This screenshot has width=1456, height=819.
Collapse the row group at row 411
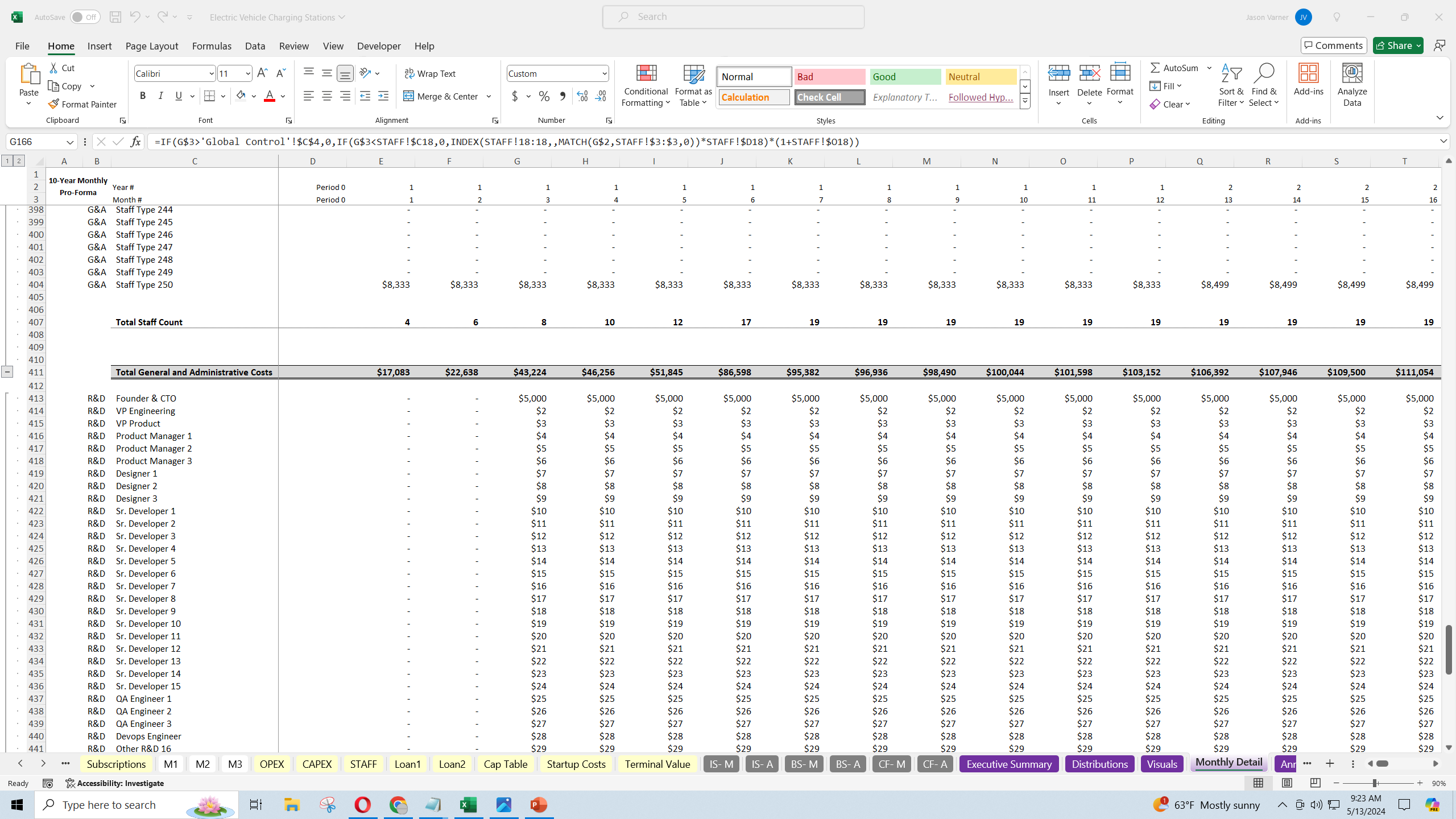point(7,372)
